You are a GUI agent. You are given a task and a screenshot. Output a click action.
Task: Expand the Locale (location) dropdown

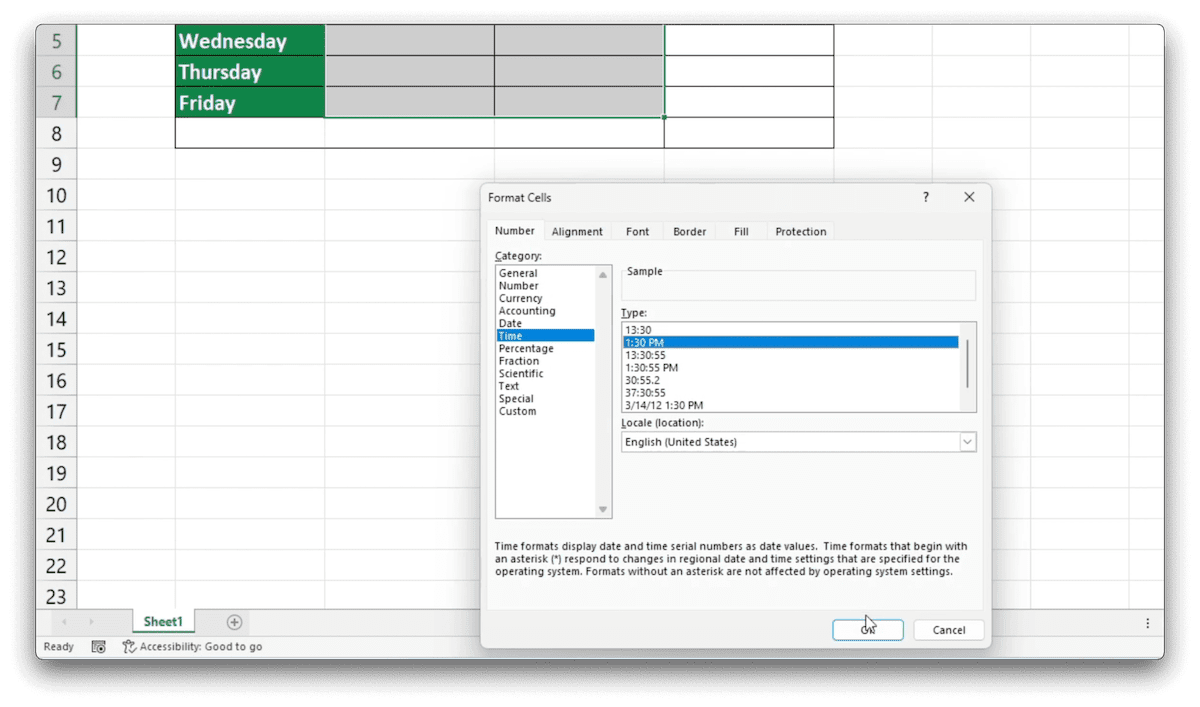pos(967,442)
